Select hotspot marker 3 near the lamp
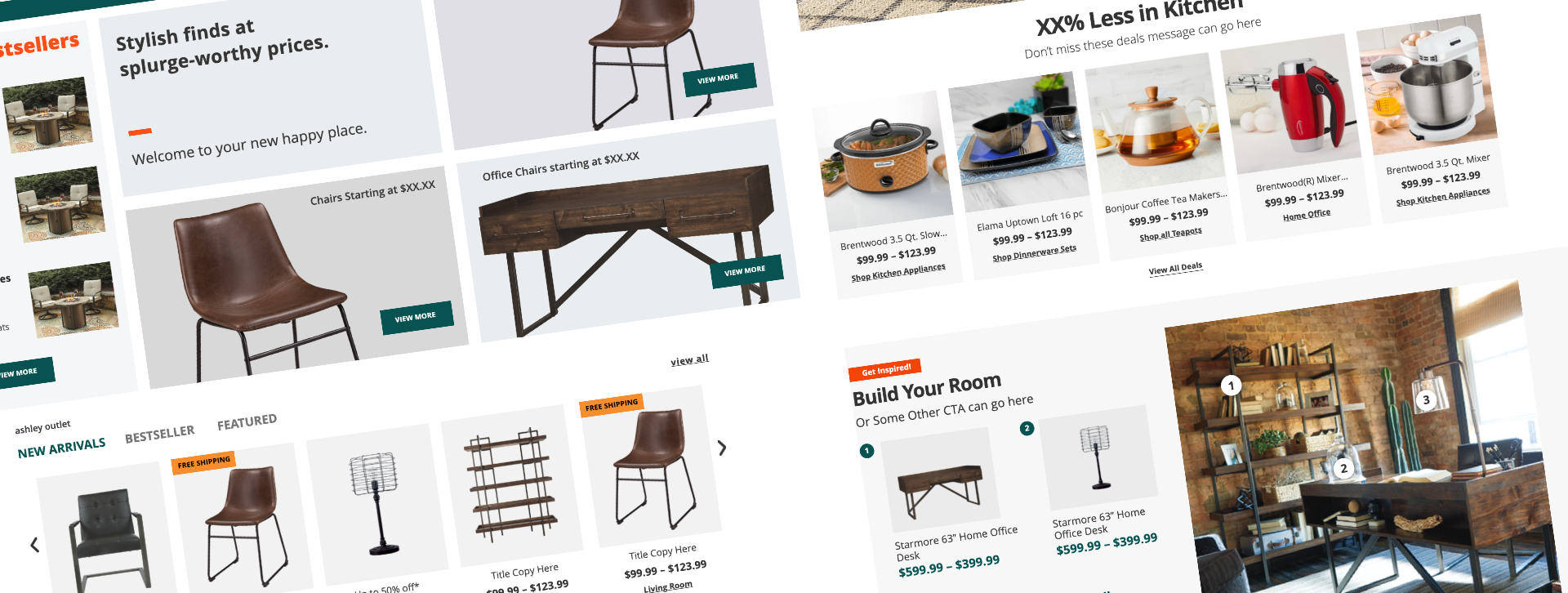This screenshot has width=1568, height=593. (1426, 399)
